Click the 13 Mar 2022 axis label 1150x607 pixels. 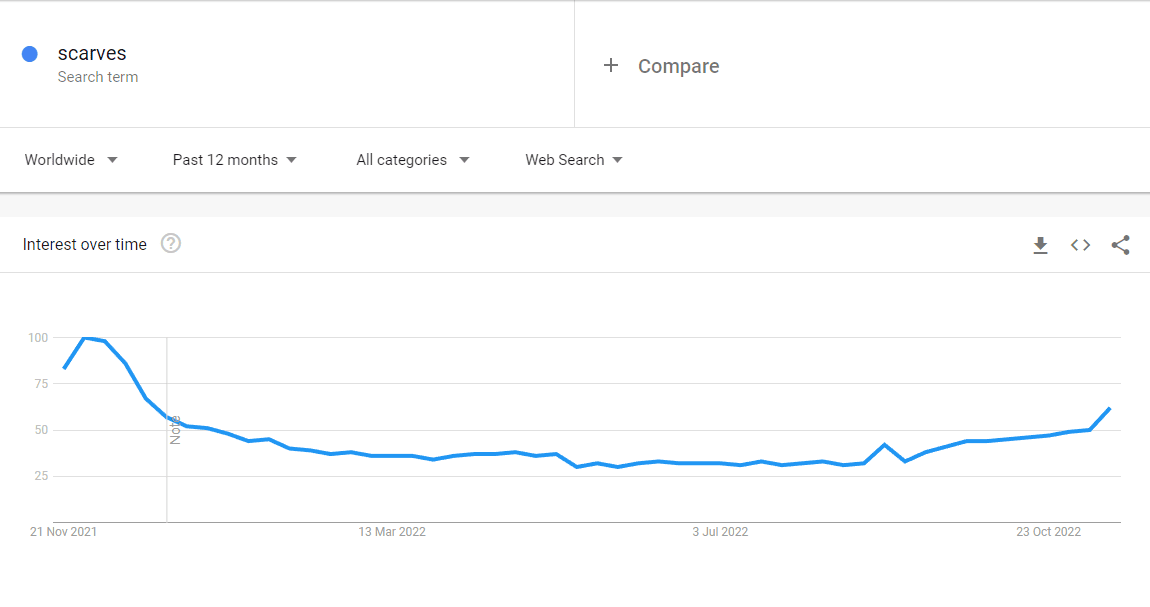(x=392, y=531)
